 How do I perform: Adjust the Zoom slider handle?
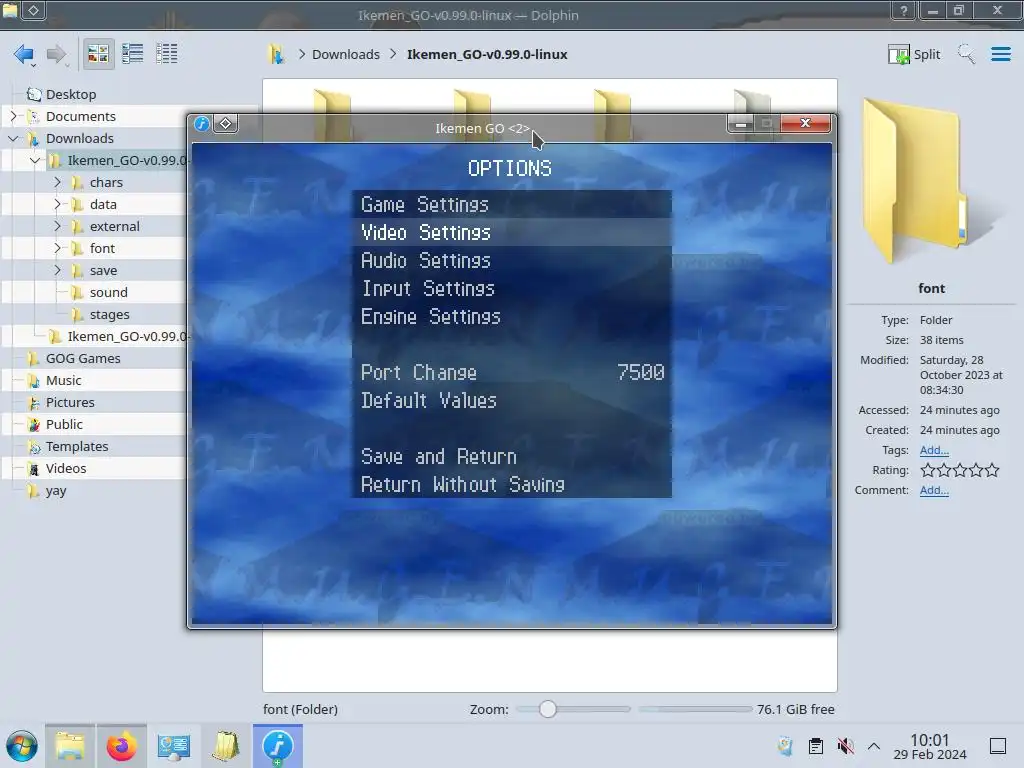548,709
